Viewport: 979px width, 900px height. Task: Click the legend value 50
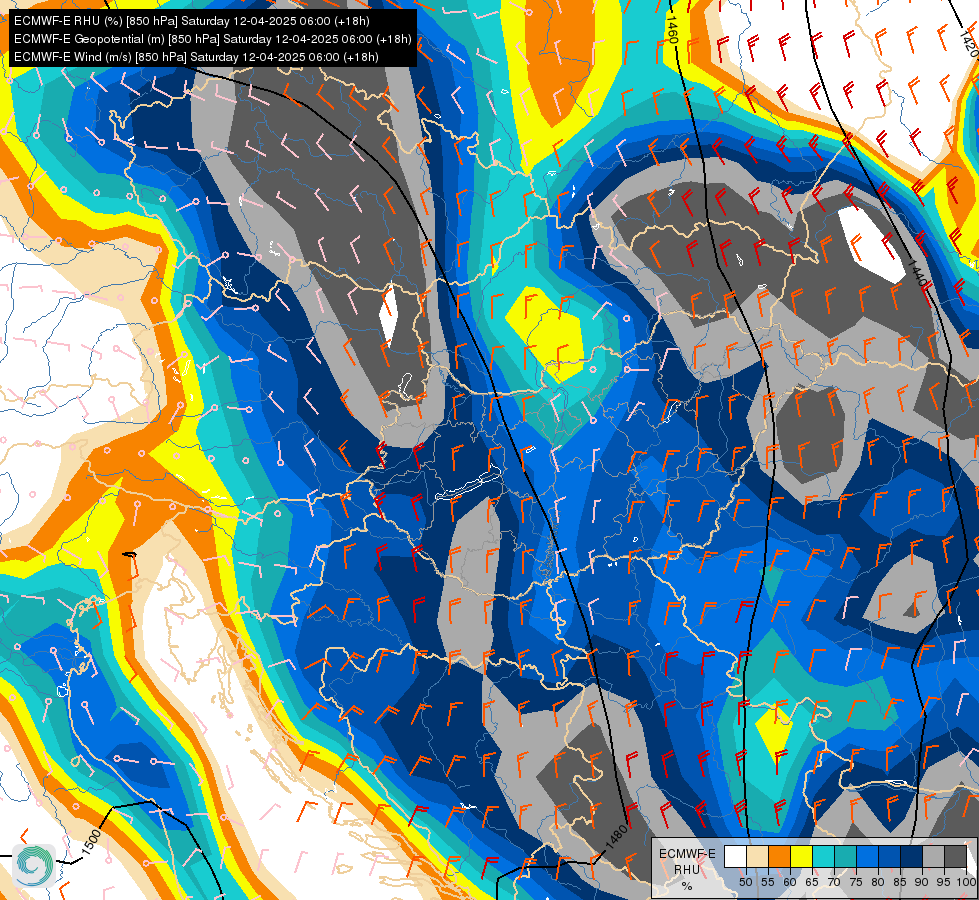pos(745,882)
